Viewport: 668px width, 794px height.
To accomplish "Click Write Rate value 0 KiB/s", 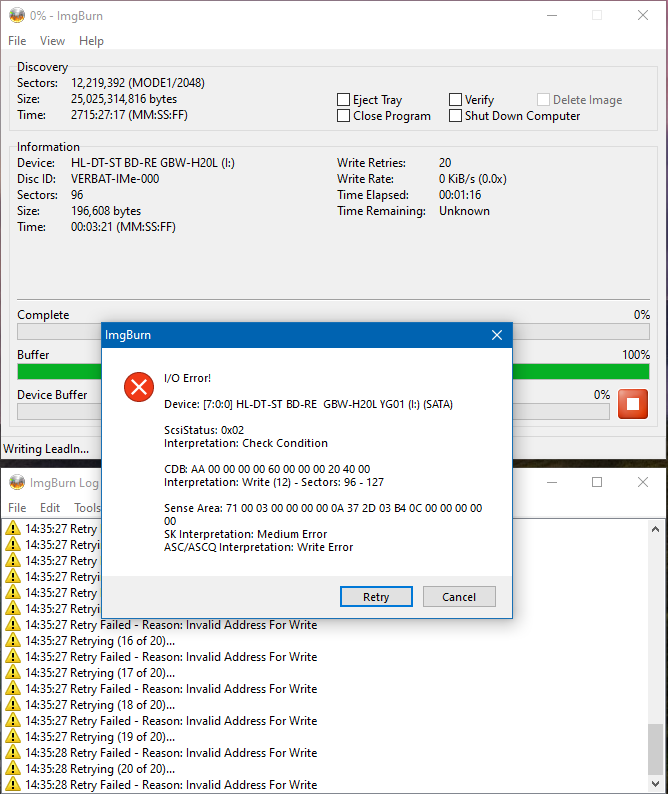I will (473, 179).
